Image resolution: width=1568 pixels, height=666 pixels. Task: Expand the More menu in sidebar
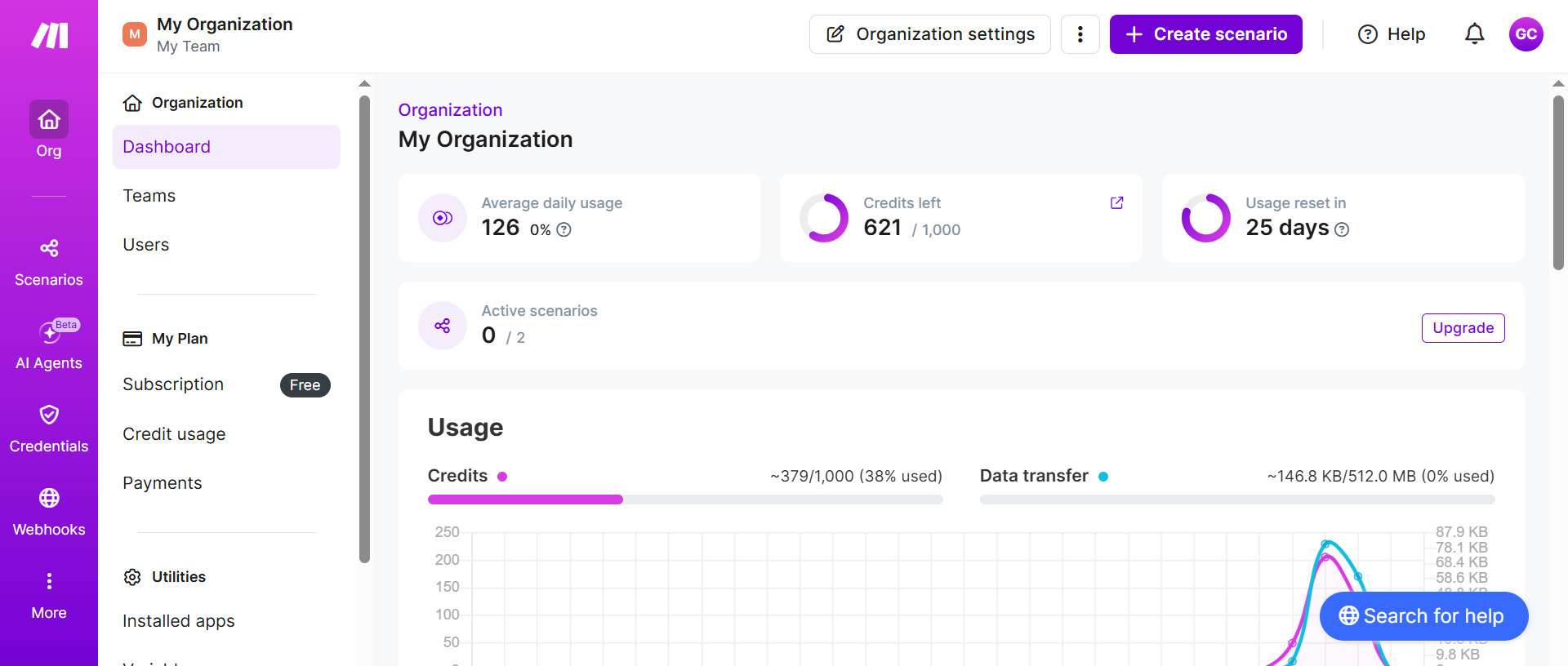(49, 596)
